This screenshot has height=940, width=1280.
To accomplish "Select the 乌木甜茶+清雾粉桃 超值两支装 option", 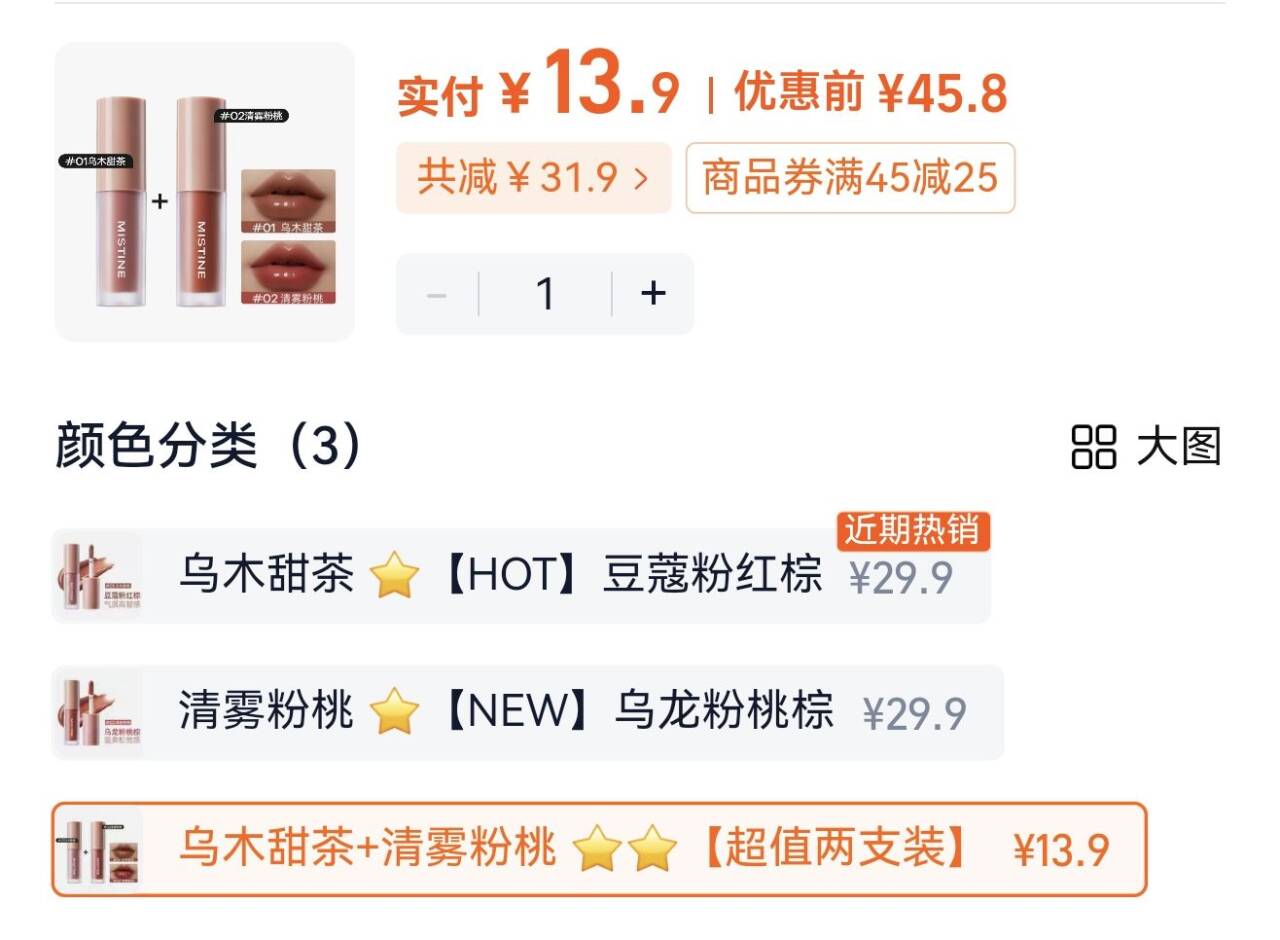I will [599, 849].
